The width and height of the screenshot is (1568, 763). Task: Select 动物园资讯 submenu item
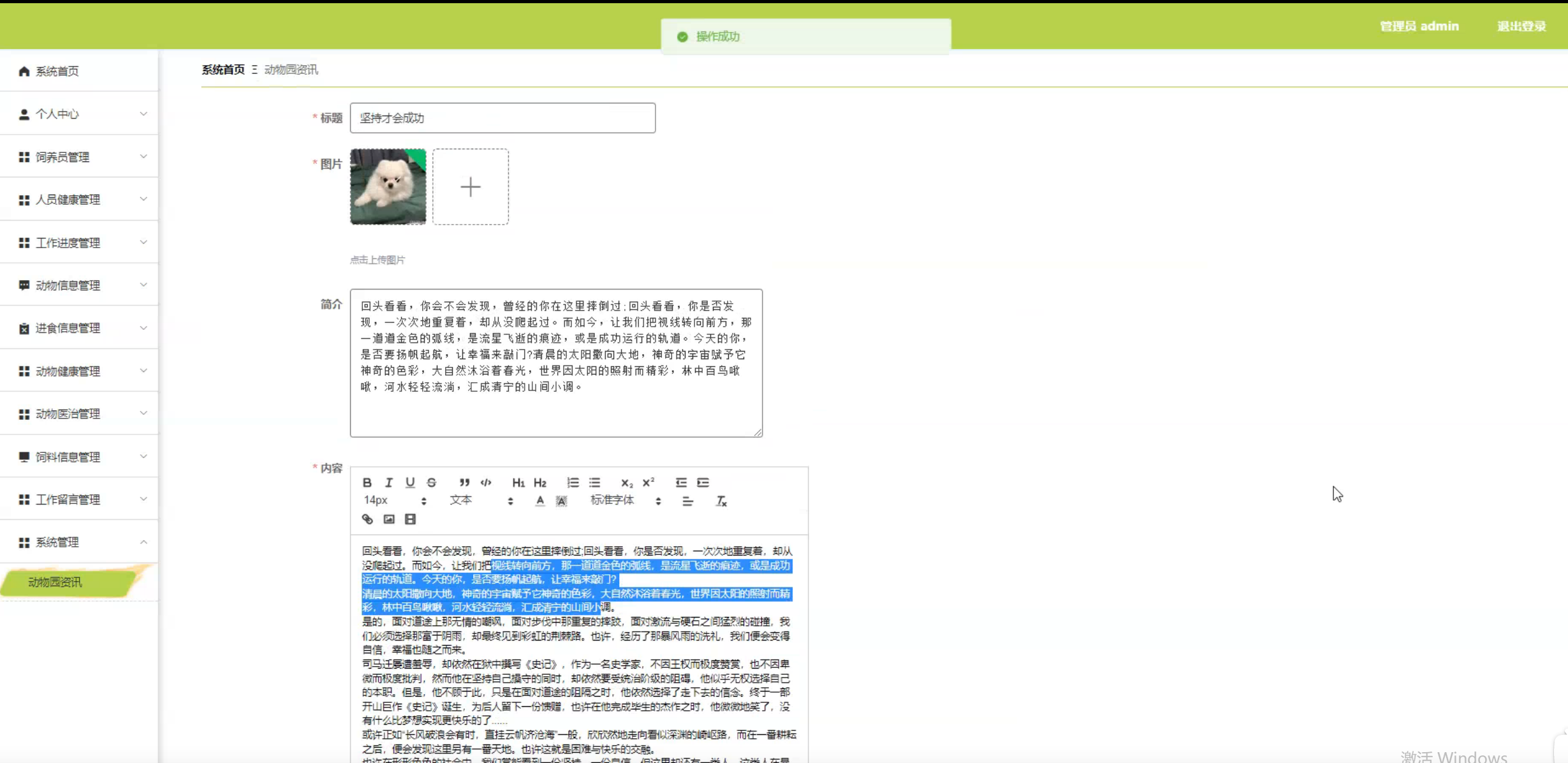click(55, 582)
